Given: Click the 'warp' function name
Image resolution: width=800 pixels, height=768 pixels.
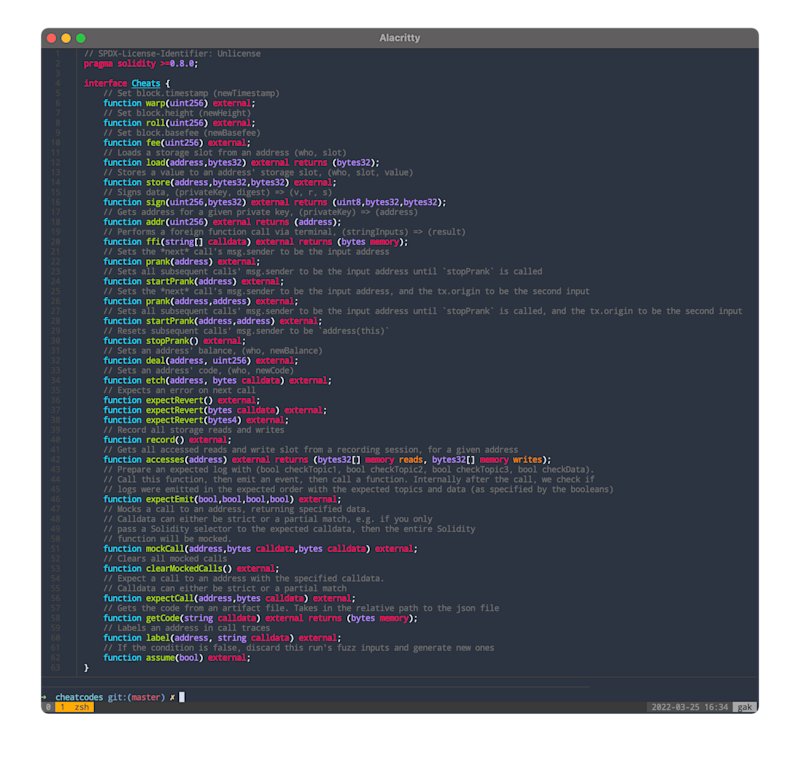Looking at the screenshot, I should click(x=156, y=103).
